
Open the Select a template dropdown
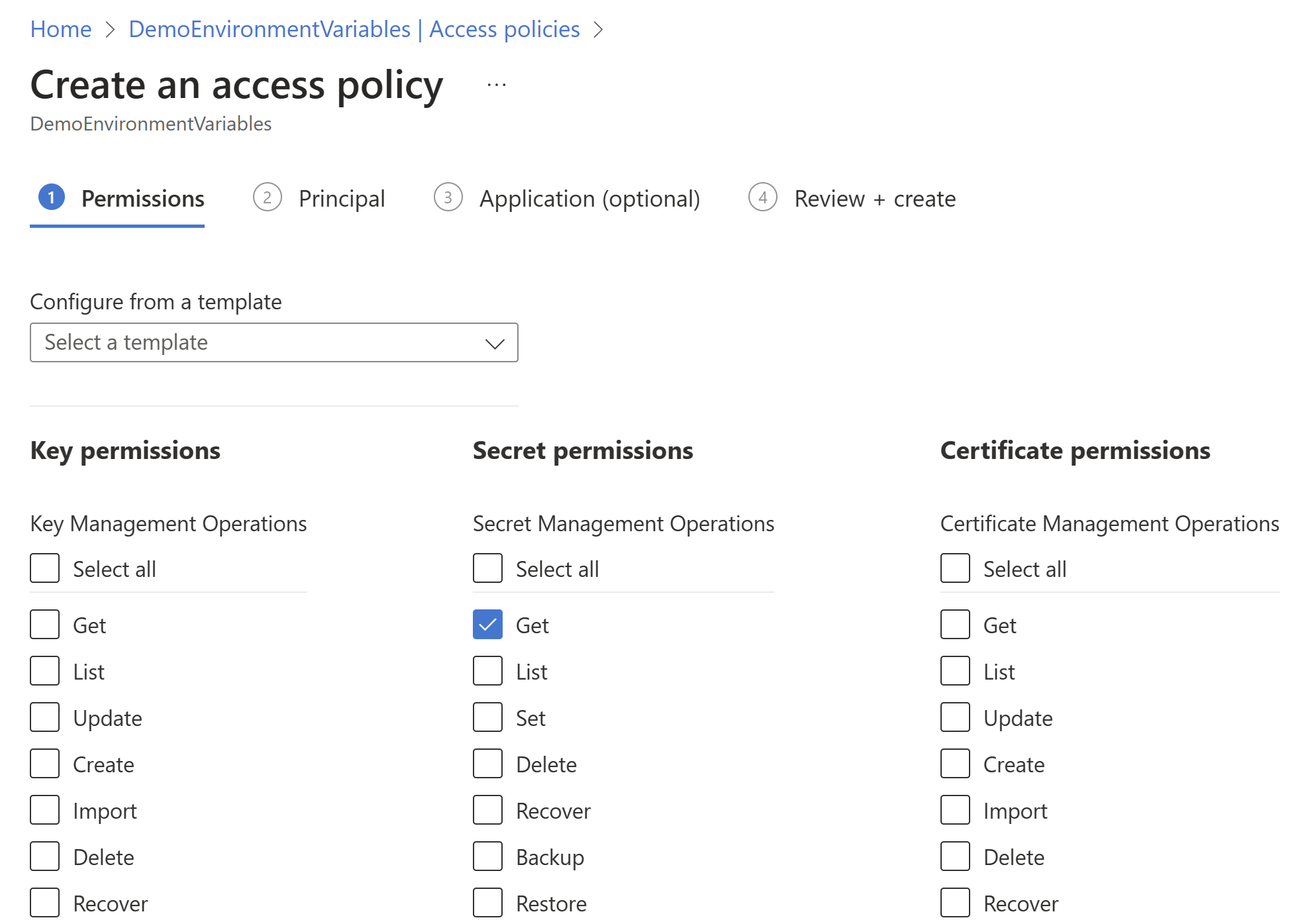[274, 342]
